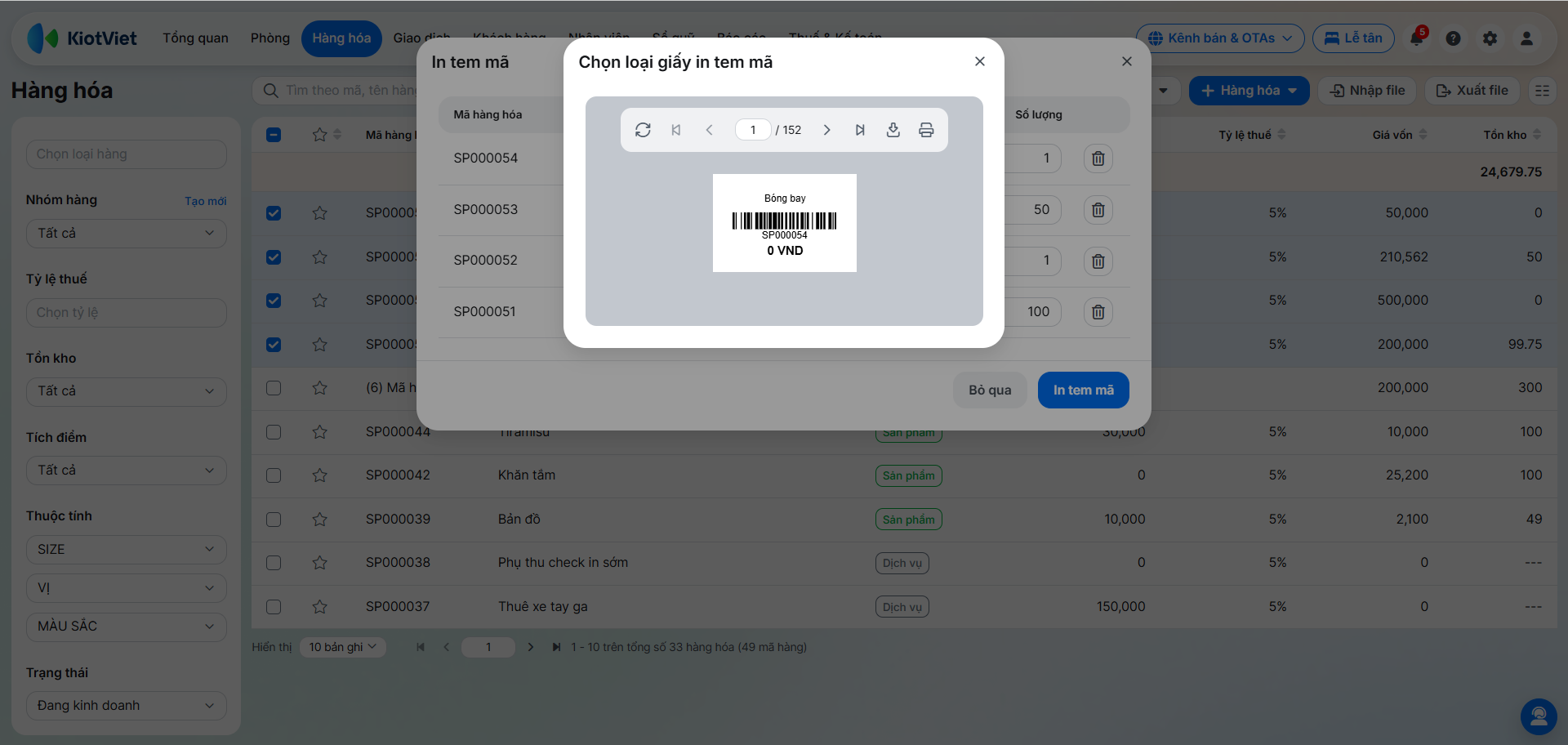Change the 10 bản ghi page size
1568x745 pixels.
(x=343, y=647)
